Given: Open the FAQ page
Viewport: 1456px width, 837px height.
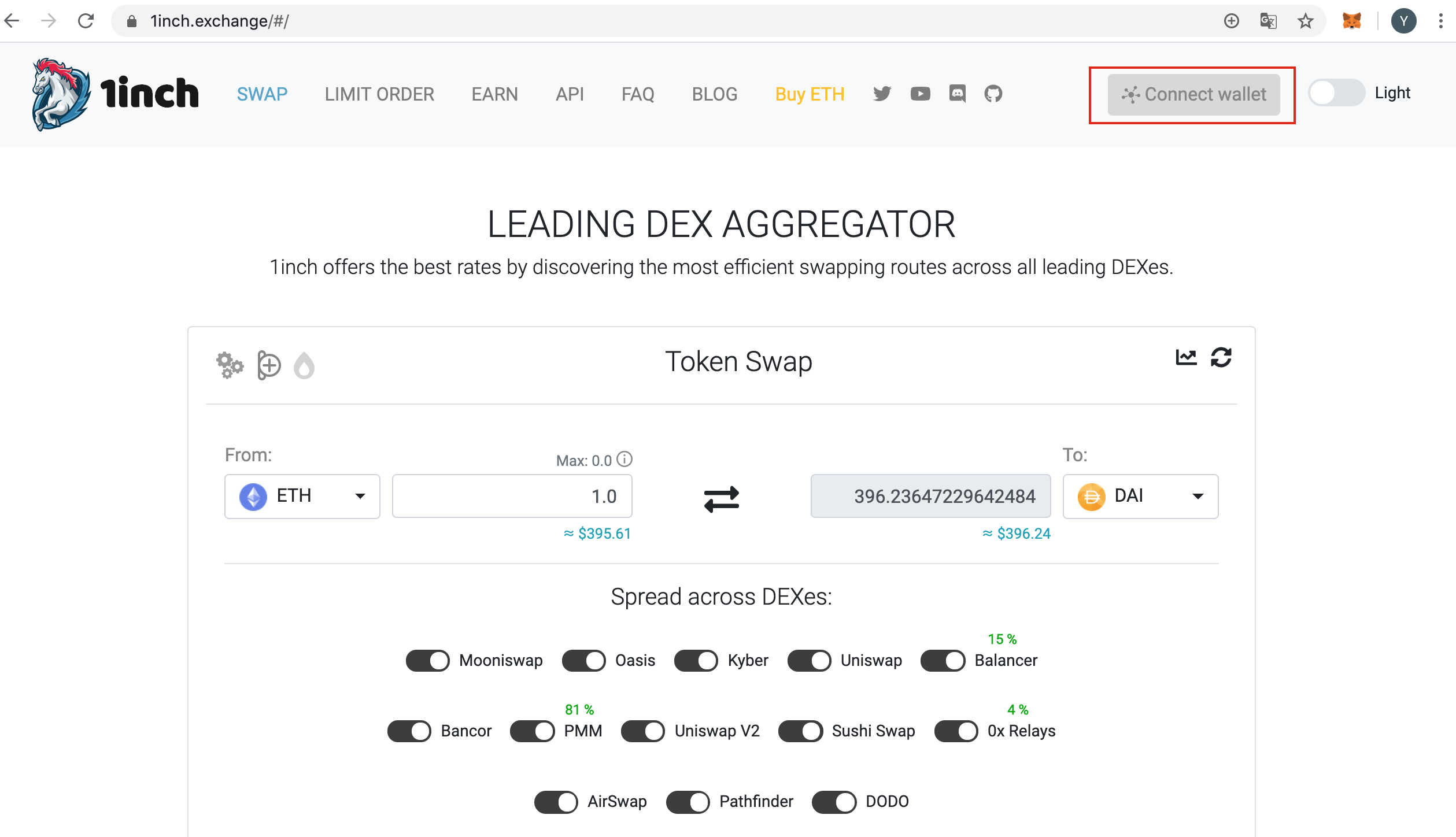Looking at the screenshot, I should tap(638, 94).
